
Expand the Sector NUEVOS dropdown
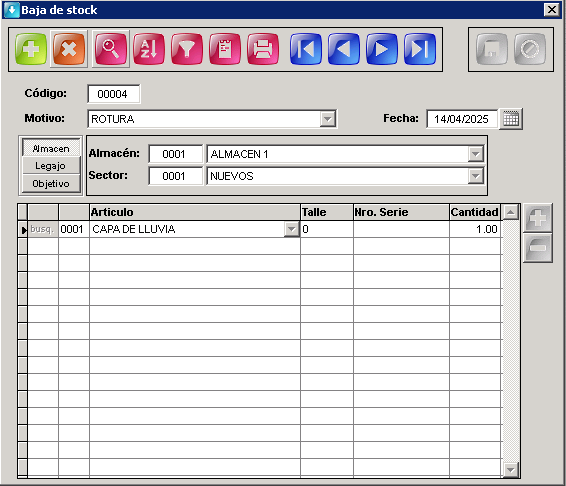[x=475, y=176]
